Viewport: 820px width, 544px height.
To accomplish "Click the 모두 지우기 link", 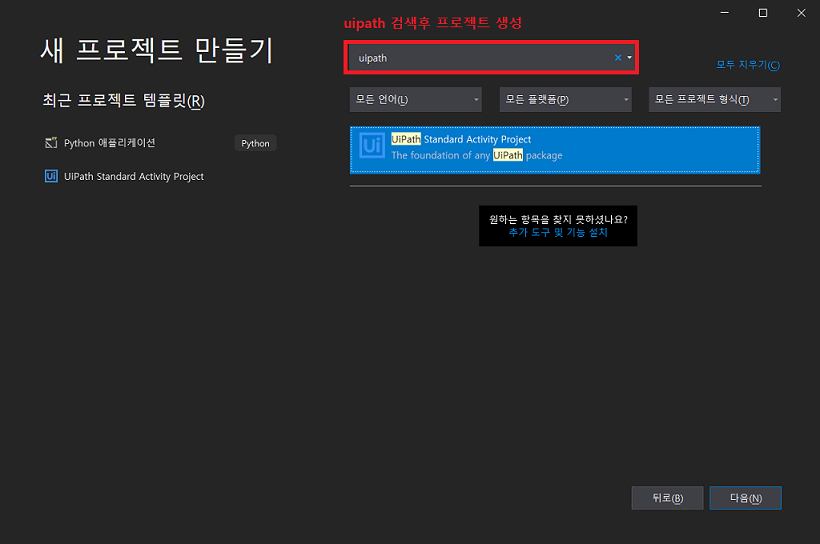I will 748,65.
